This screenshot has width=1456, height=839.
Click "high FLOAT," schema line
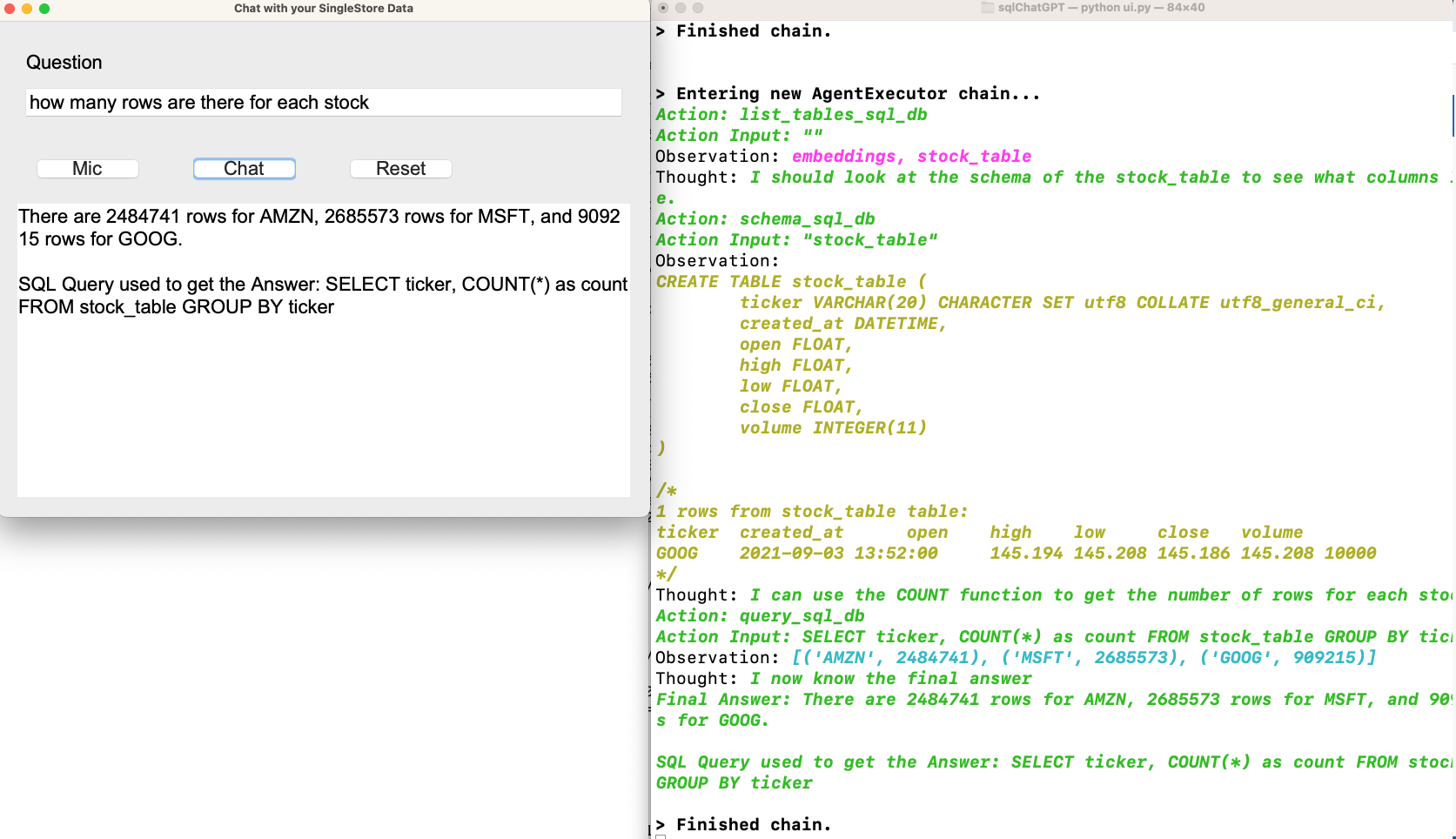(x=795, y=365)
